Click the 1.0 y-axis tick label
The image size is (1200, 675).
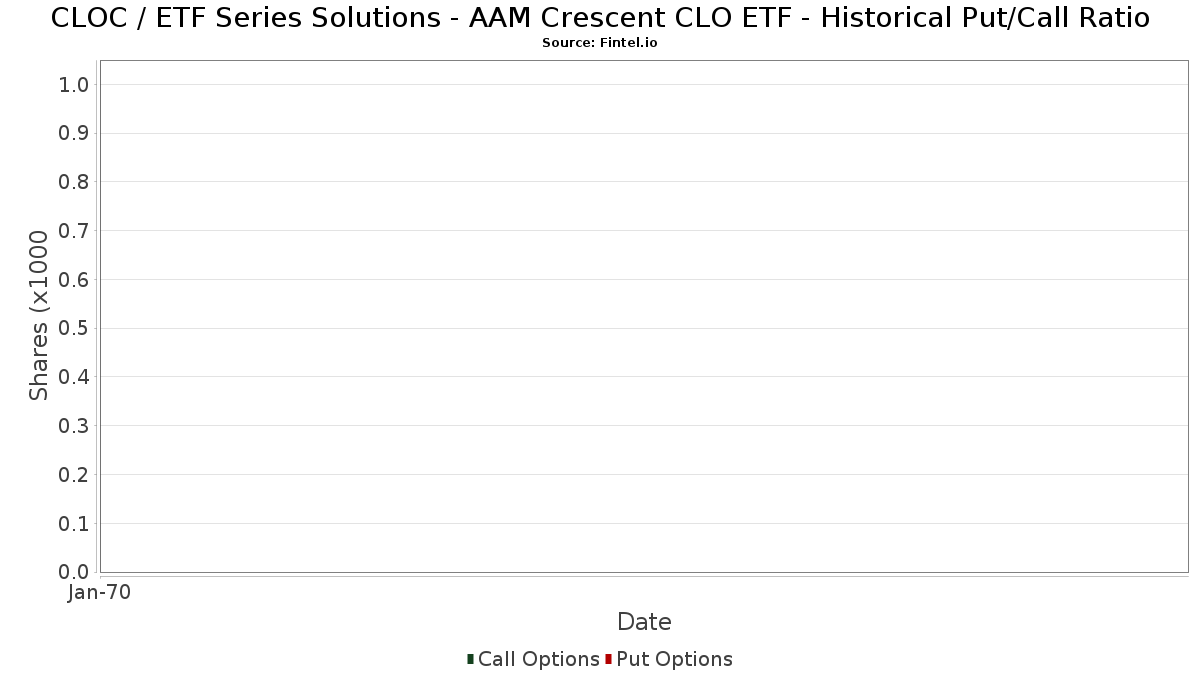pos(74,85)
